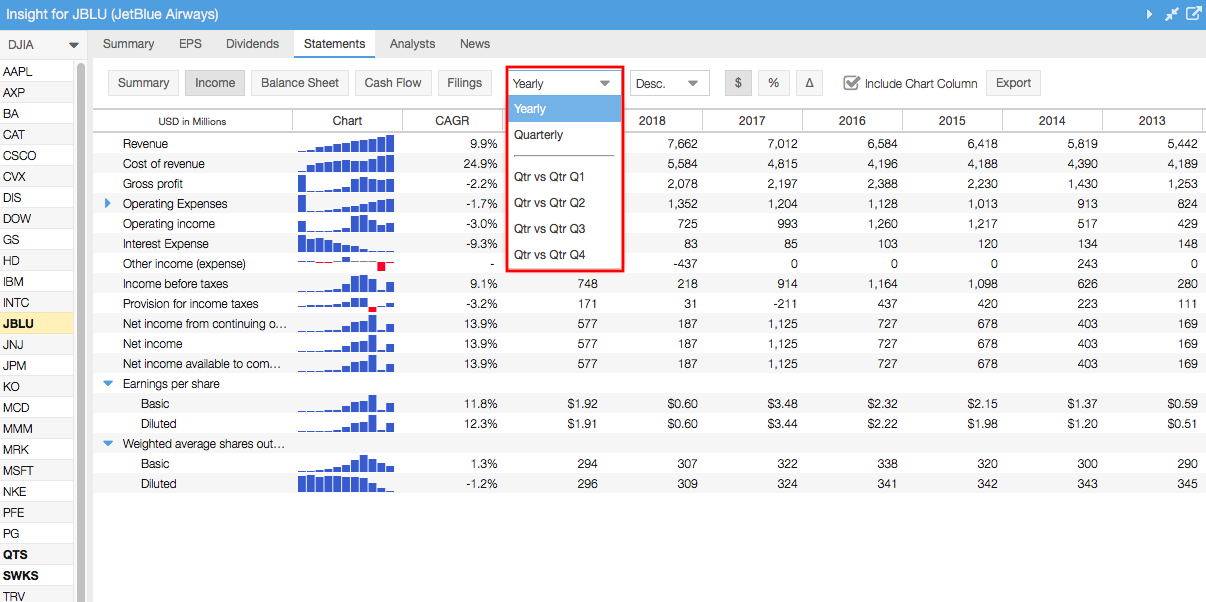Screen dimensions: 1206x602
Task: Click the Gross profit sparkline chart
Action: [x=346, y=184]
